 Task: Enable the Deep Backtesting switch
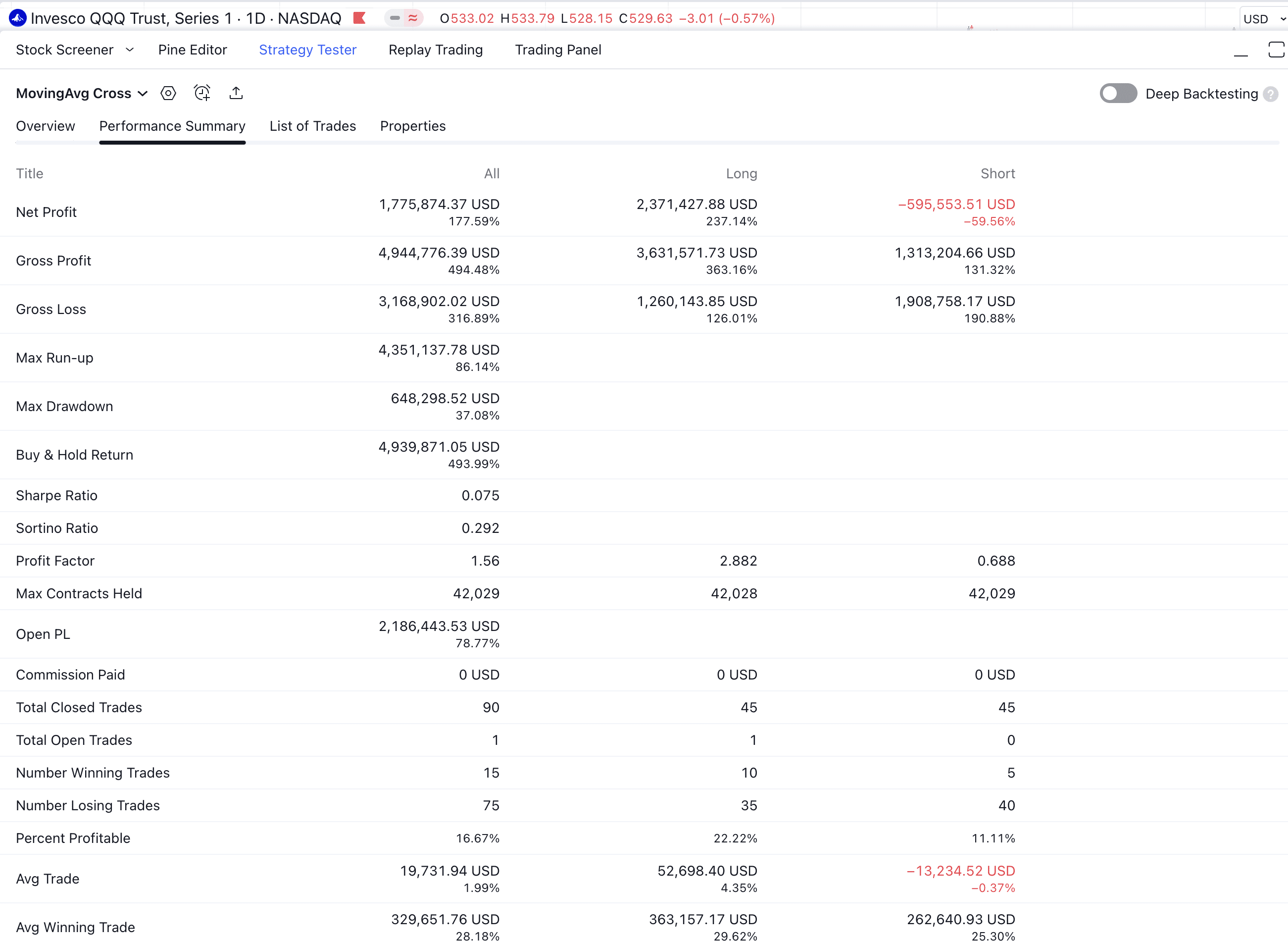click(x=1118, y=94)
